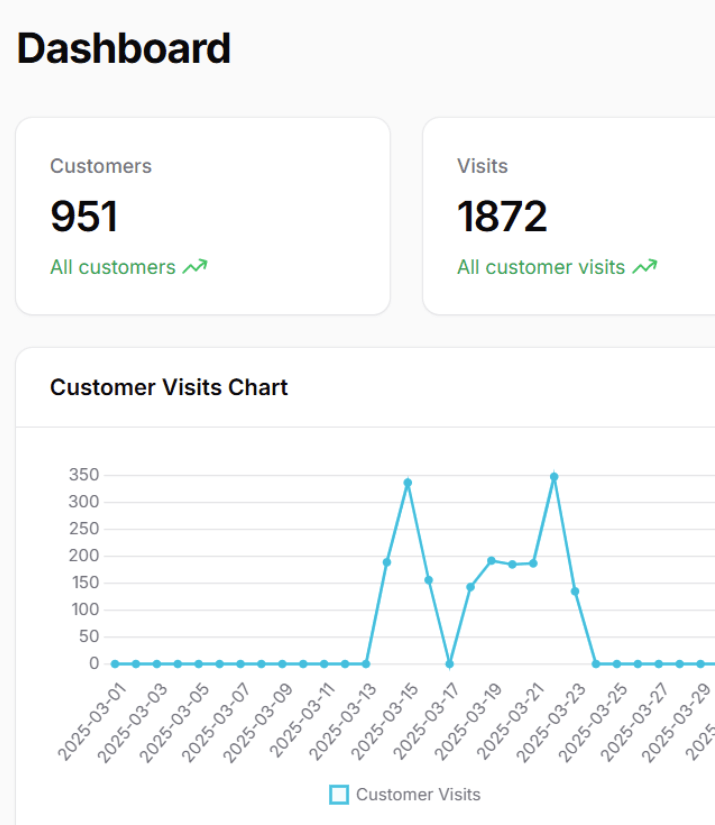Select the highest data point on 2025-03-22
This screenshot has height=825, width=715.
tap(554, 477)
